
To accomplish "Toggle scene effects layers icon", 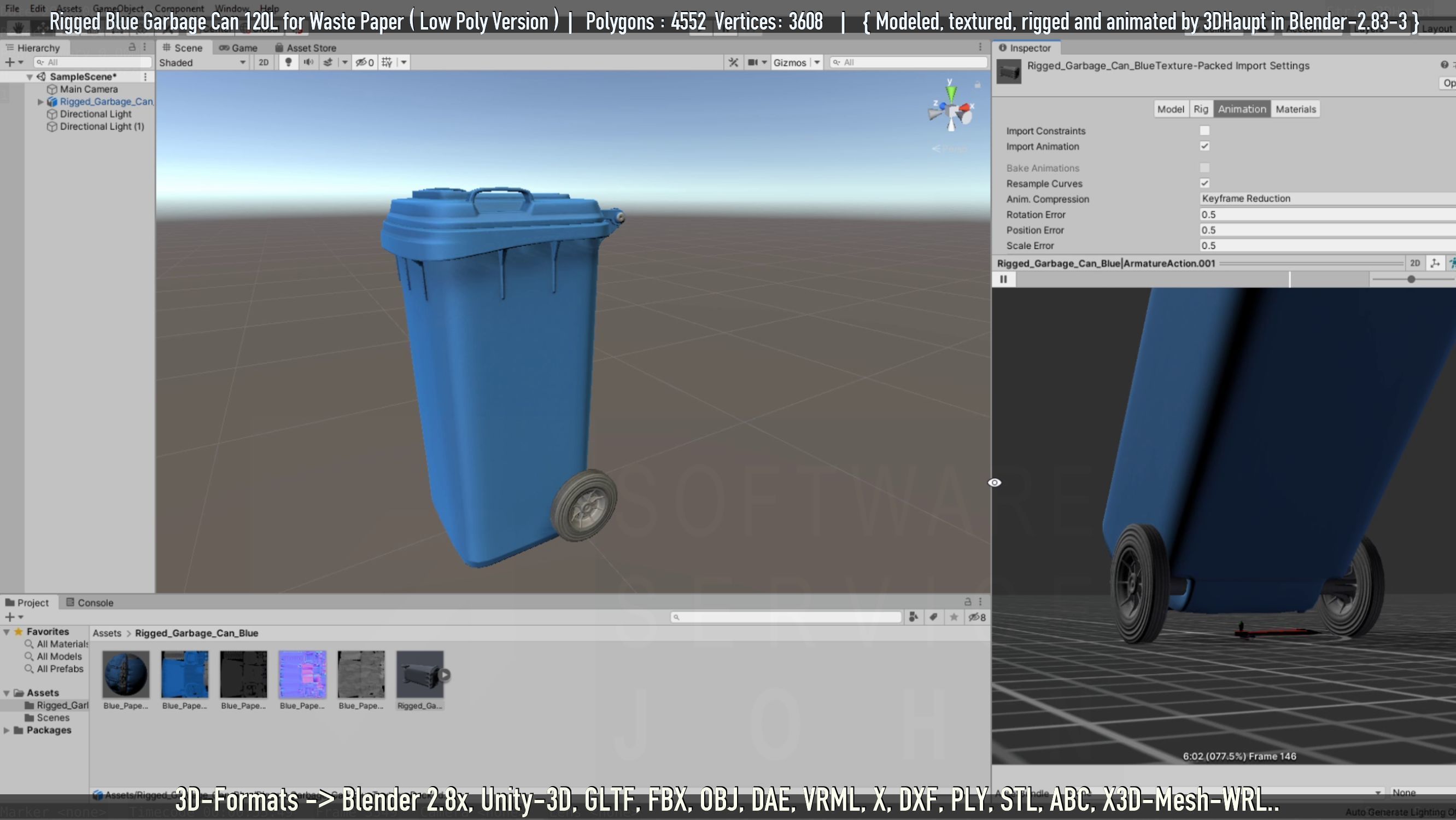I will click(328, 62).
